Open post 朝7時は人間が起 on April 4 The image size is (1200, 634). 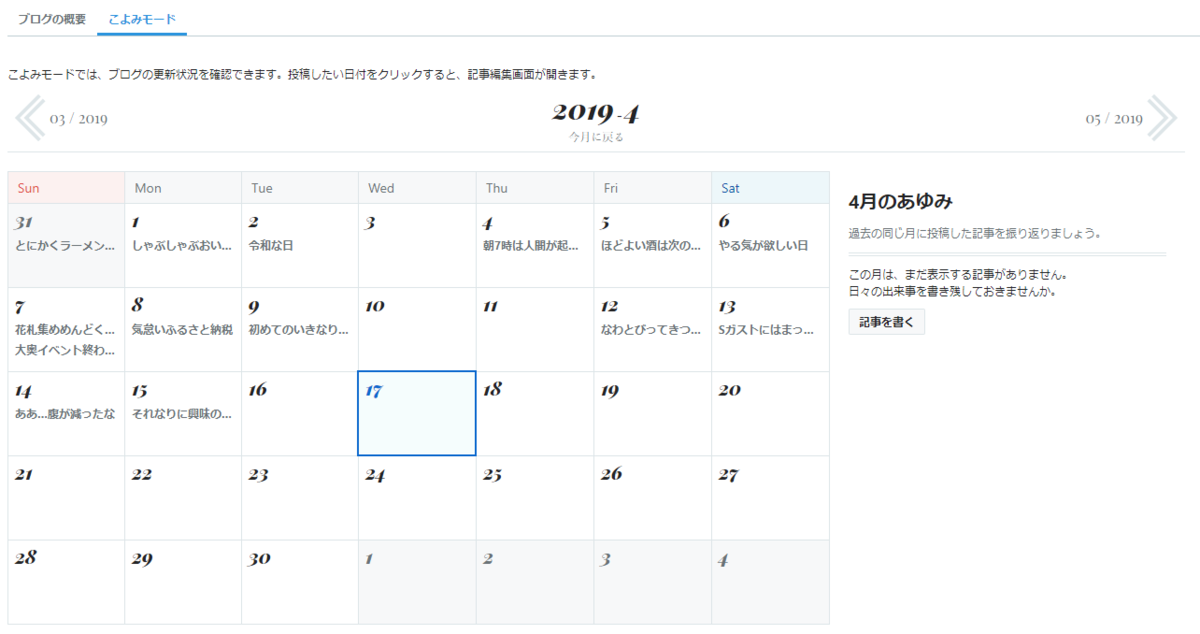(532, 245)
